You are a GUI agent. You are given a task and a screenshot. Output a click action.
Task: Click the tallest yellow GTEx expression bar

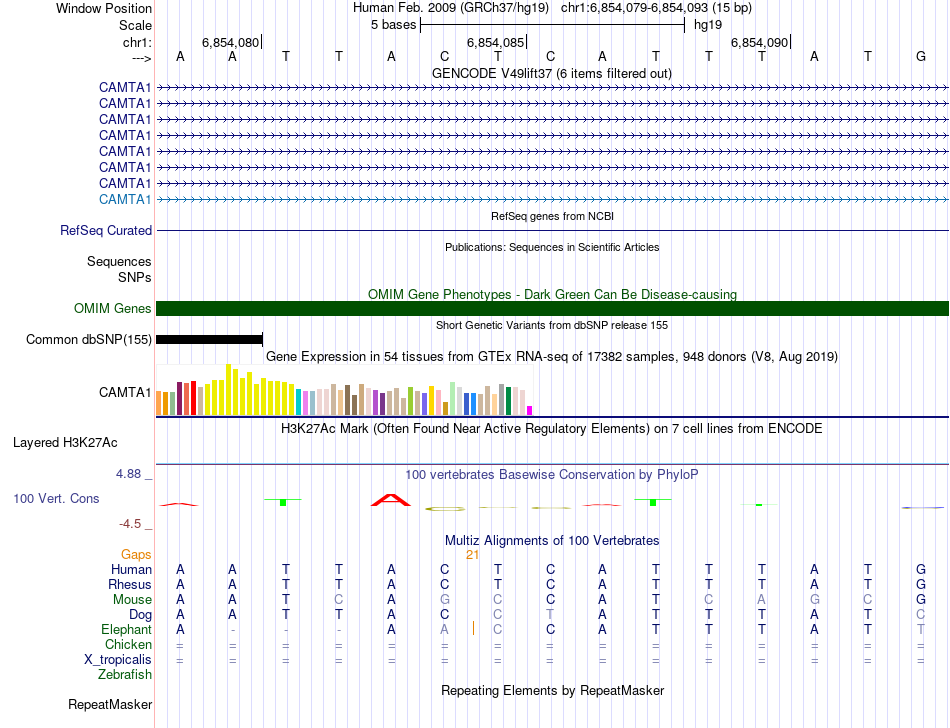(x=228, y=389)
